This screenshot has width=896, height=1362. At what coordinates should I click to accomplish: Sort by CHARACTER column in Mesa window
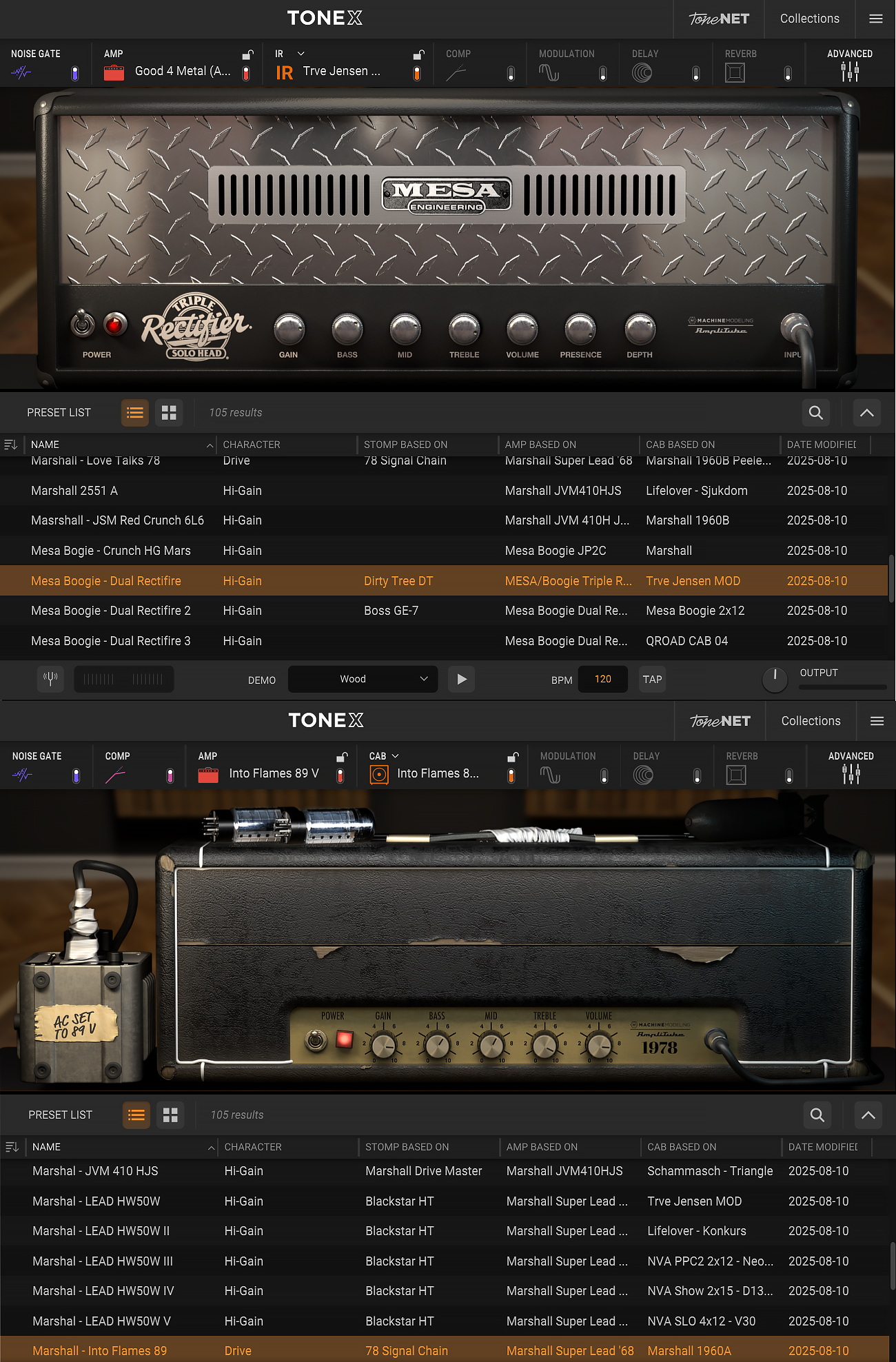coord(252,445)
